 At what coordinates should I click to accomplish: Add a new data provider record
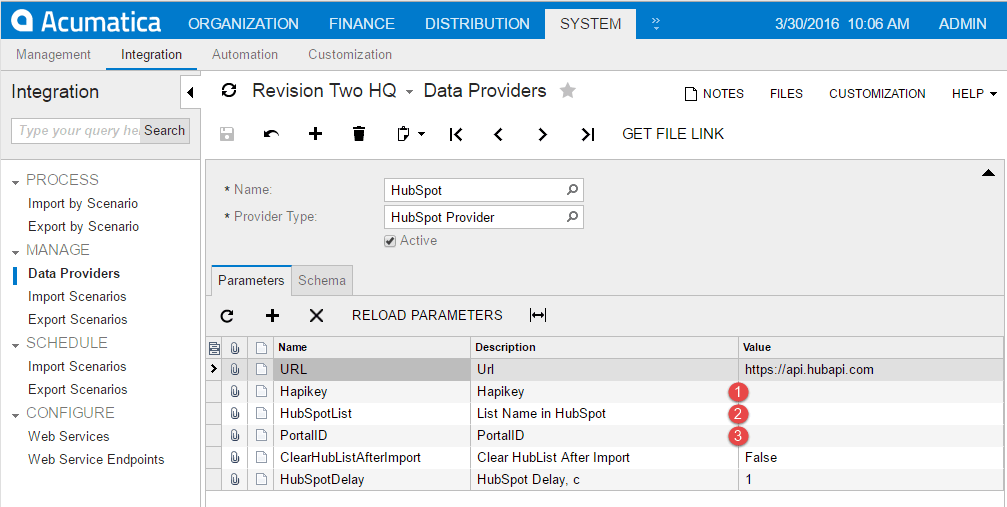[315, 134]
